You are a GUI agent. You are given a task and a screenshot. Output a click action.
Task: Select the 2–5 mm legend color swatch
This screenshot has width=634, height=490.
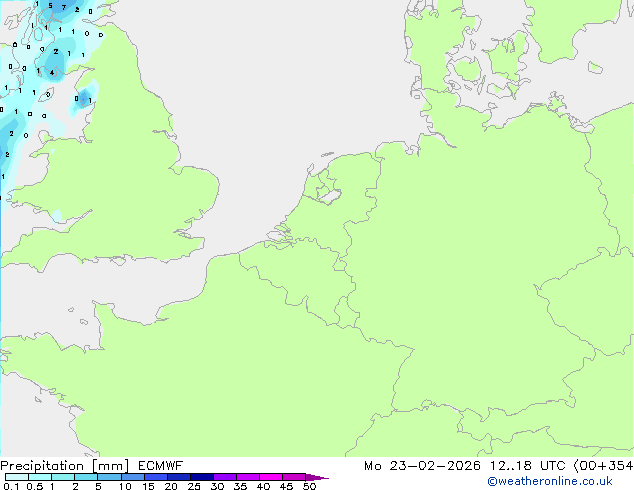[86, 477]
